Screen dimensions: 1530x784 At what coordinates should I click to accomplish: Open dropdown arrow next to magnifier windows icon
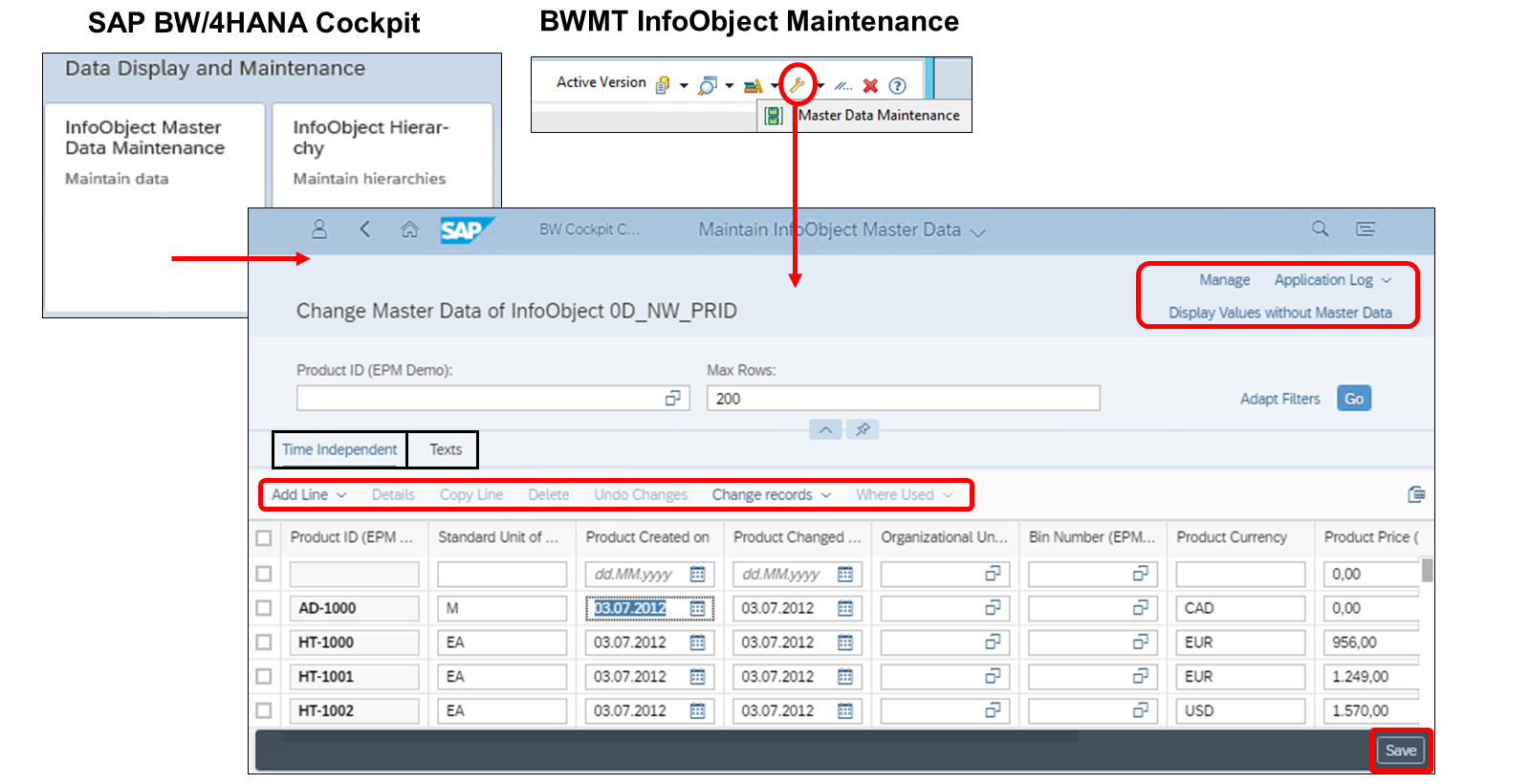click(730, 86)
